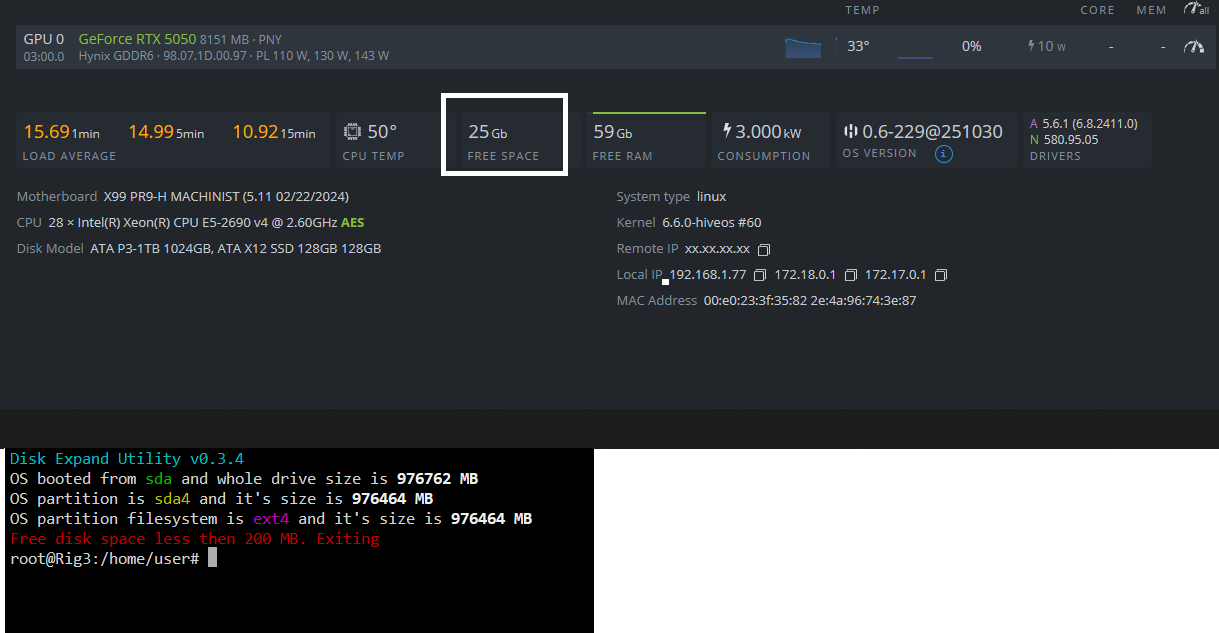Copy local IP 172.18.0.1

[x=851, y=275]
